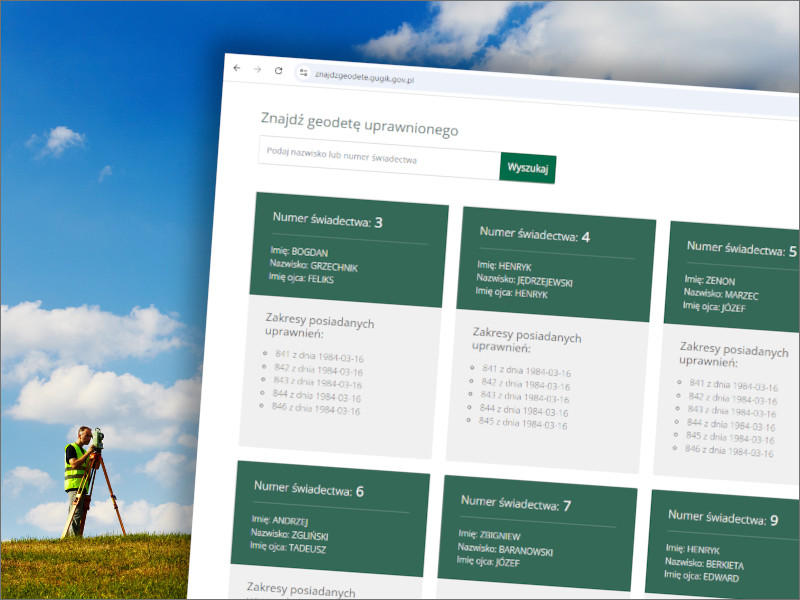This screenshot has height=600, width=800.
Task: Click '842 z dnia 1984-03-16' in card 3
Action: (318, 369)
